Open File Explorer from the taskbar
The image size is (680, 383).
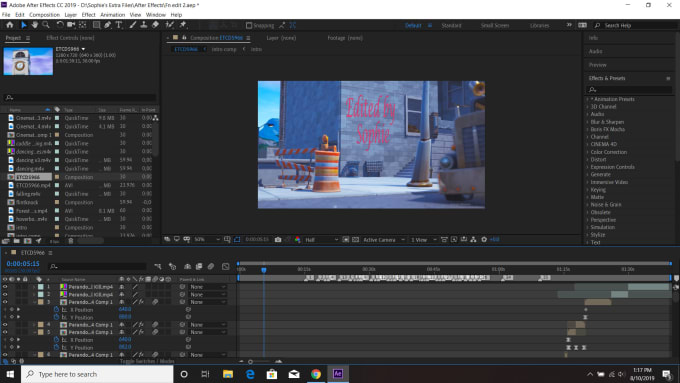coord(228,374)
